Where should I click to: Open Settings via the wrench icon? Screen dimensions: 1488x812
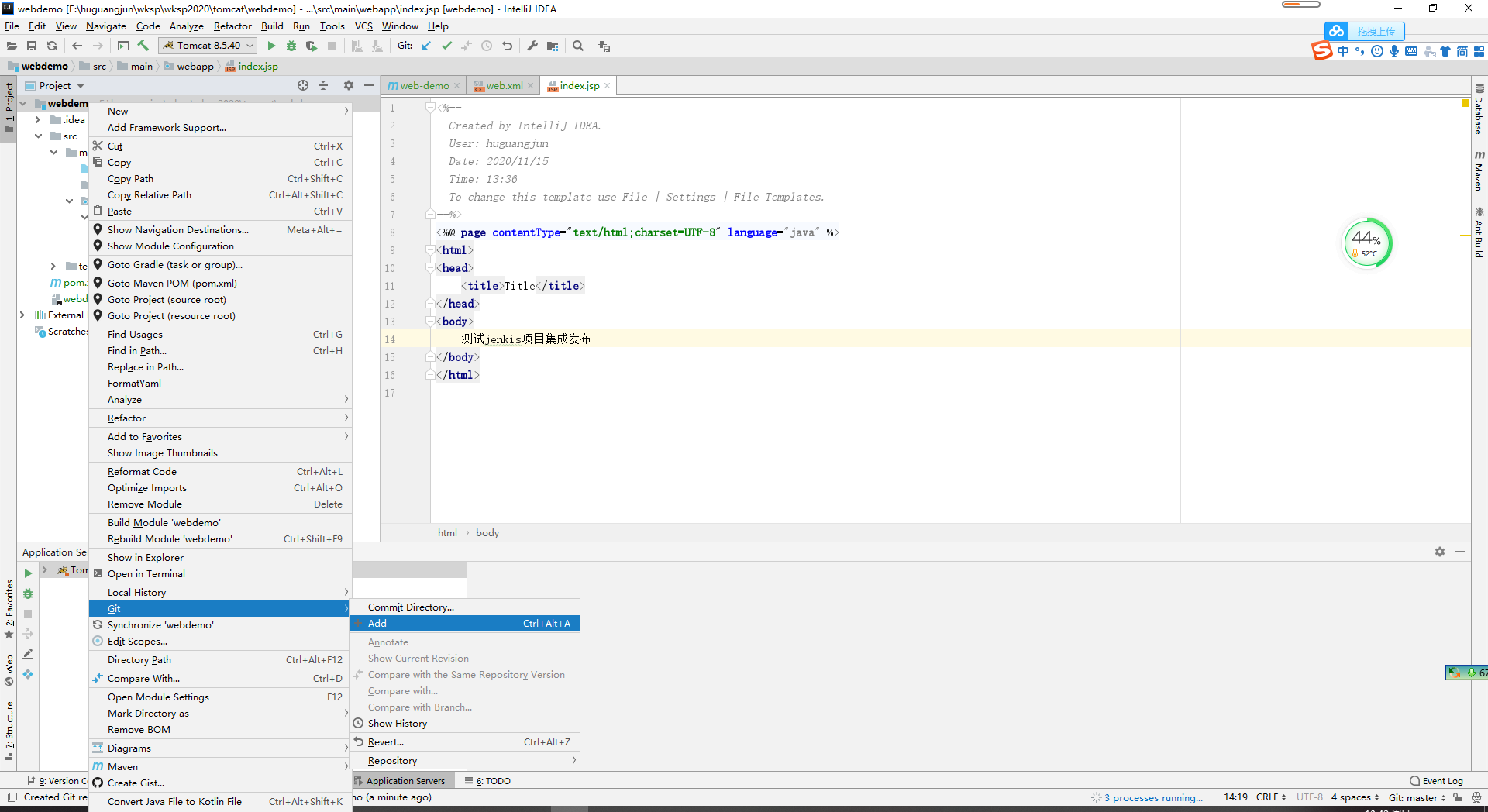tap(532, 46)
